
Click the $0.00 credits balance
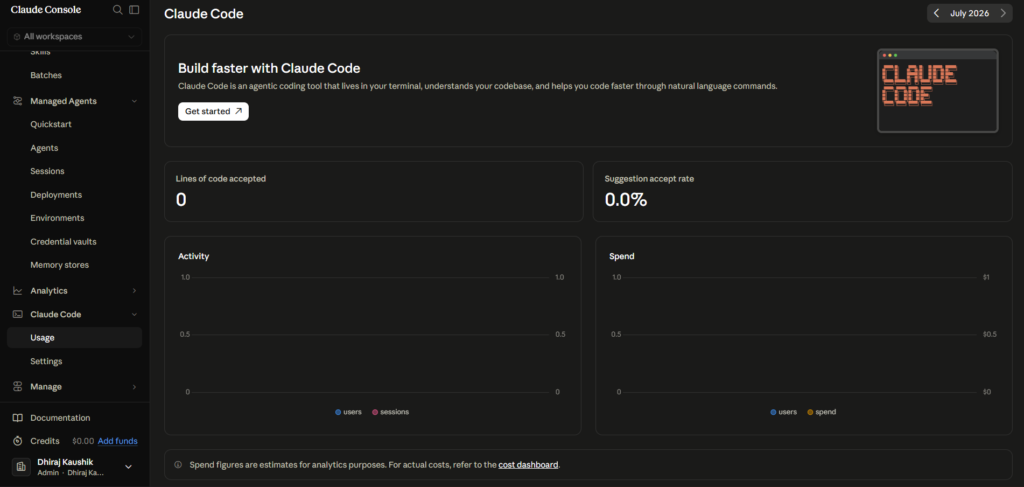[83, 441]
